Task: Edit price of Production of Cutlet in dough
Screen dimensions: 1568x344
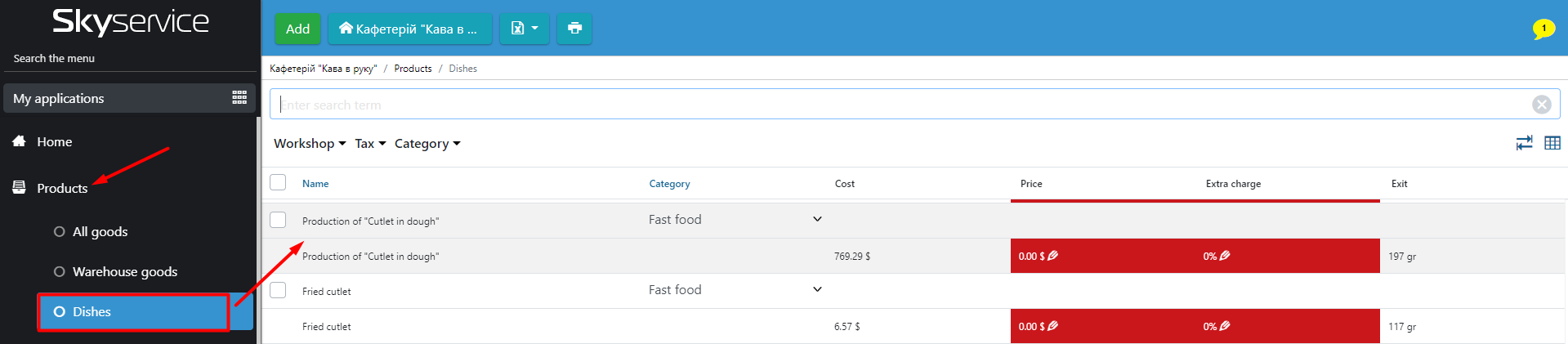Action: pyautogui.click(x=1052, y=256)
